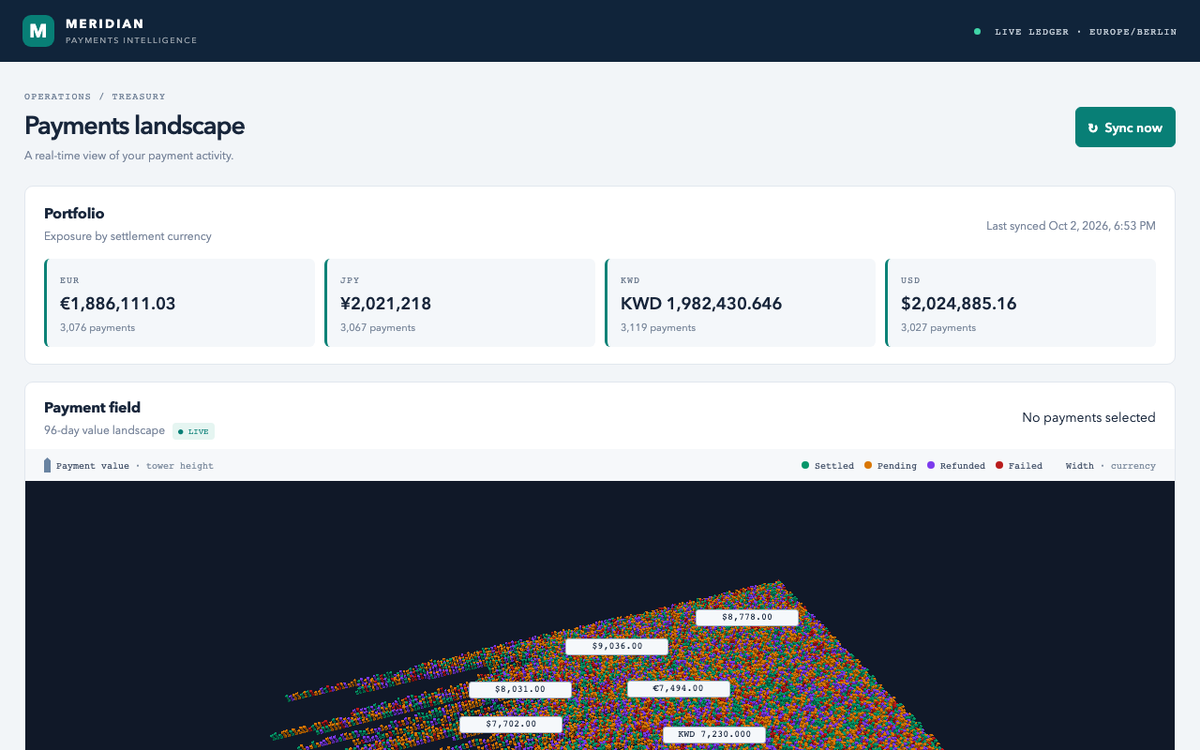The image size is (1200, 750).
Task: Click the $8,778.00 tower label
Action: 747,617
